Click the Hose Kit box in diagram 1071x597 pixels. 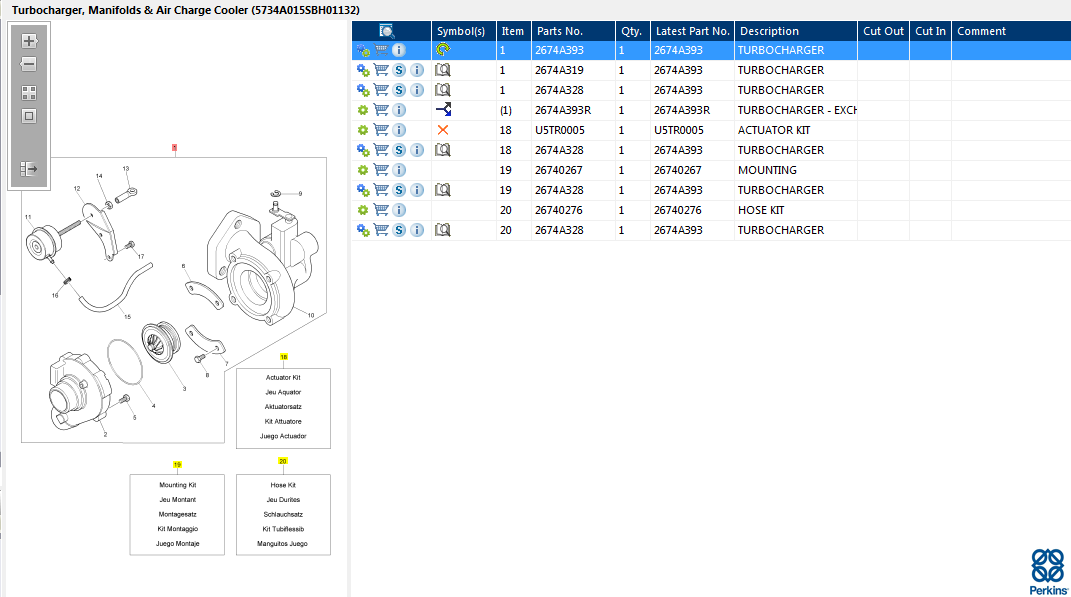click(x=283, y=514)
